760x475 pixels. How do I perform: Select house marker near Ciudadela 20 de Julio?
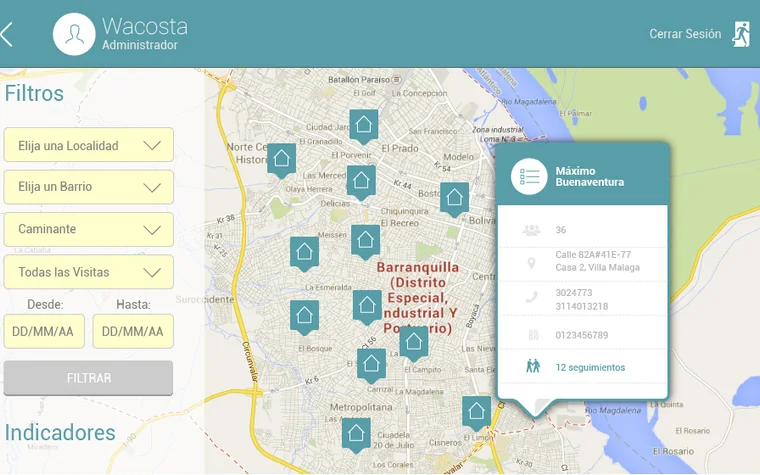coord(356,435)
